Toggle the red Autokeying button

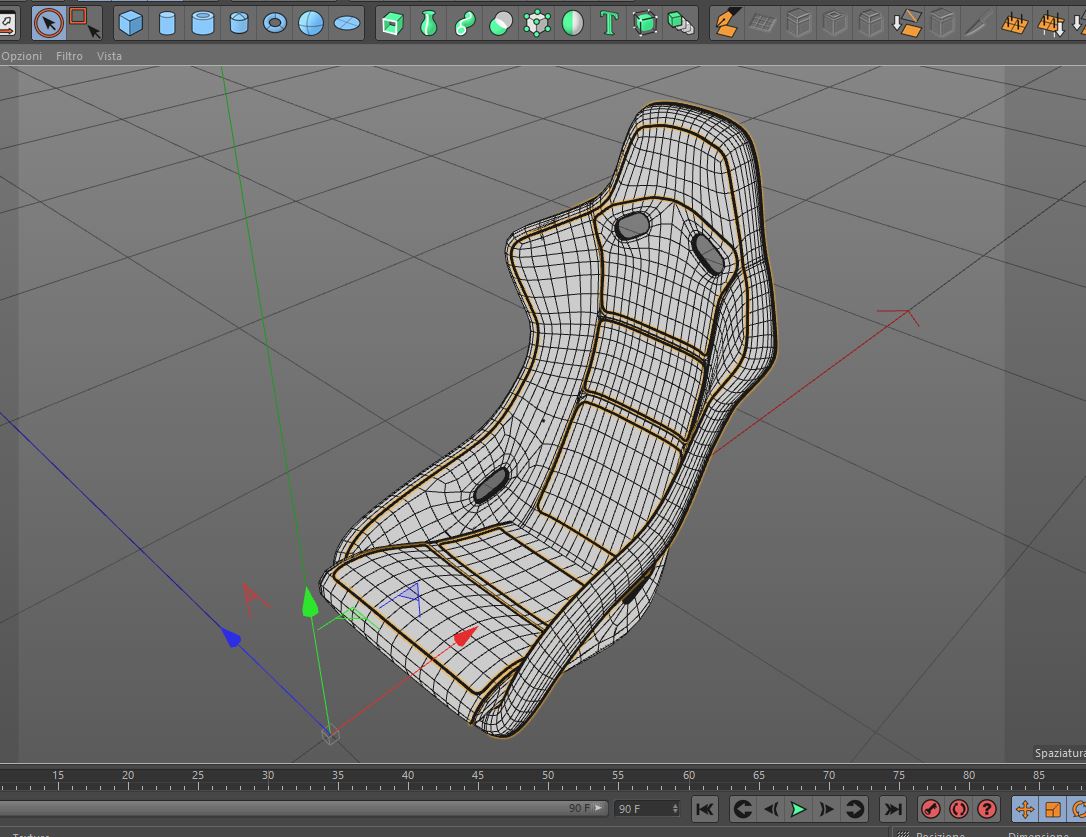point(959,809)
